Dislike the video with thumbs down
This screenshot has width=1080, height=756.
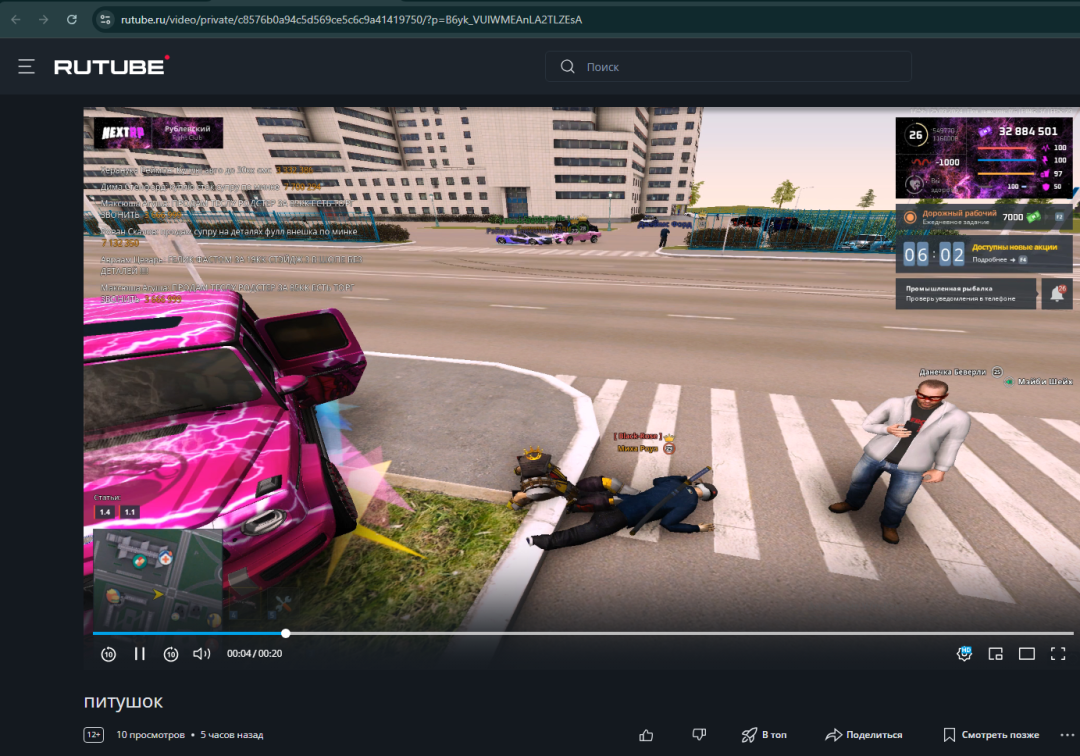[x=699, y=735]
